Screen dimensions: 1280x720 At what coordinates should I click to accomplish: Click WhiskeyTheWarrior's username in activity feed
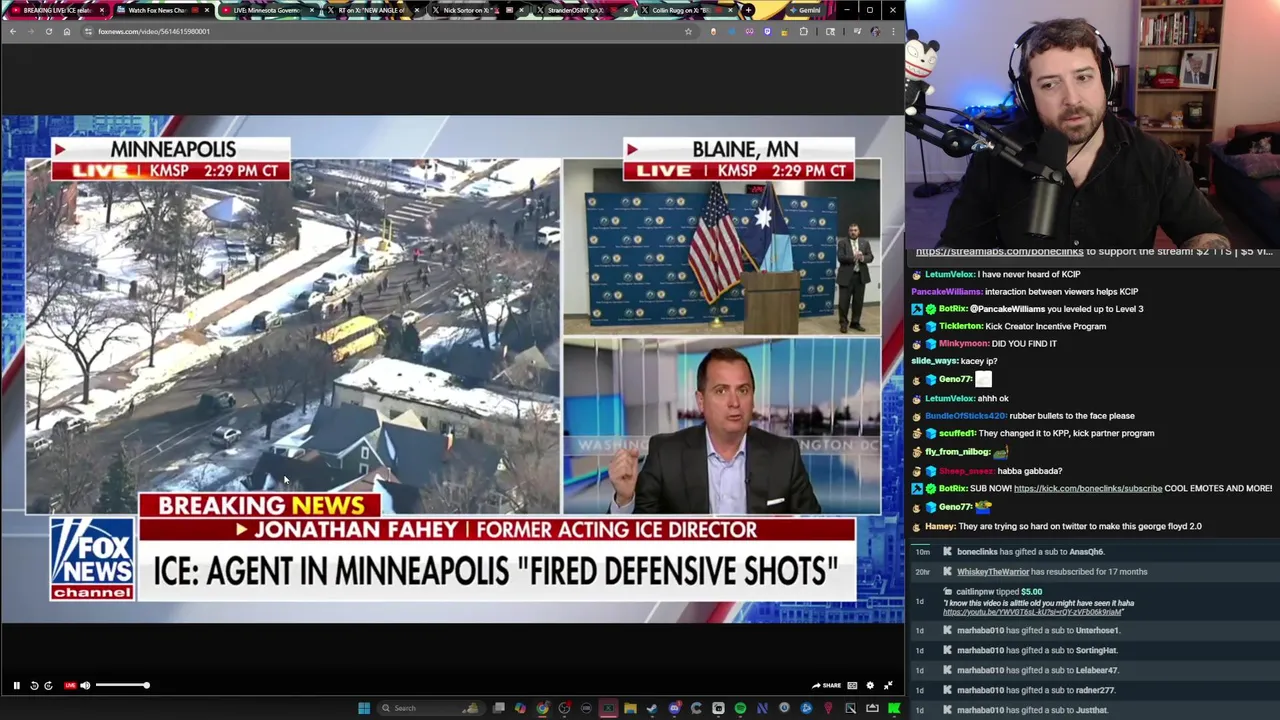[x=992, y=571]
